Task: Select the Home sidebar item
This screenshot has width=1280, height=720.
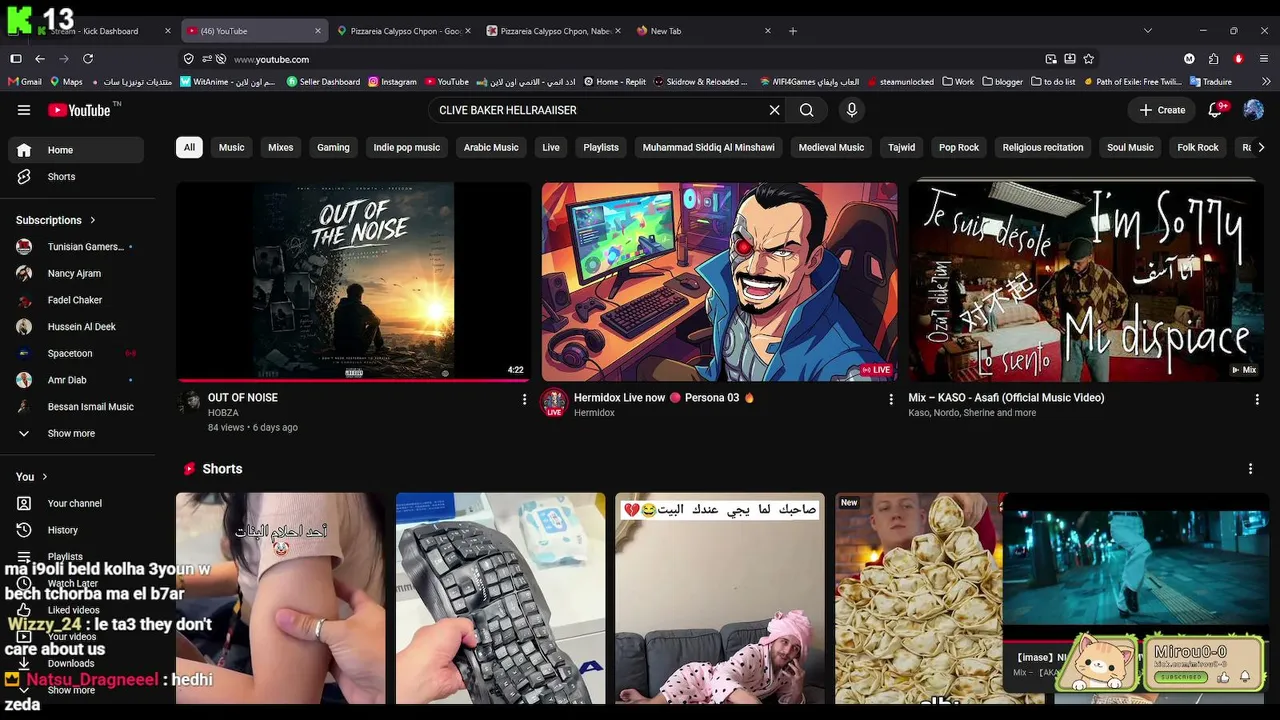Action: pos(76,150)
